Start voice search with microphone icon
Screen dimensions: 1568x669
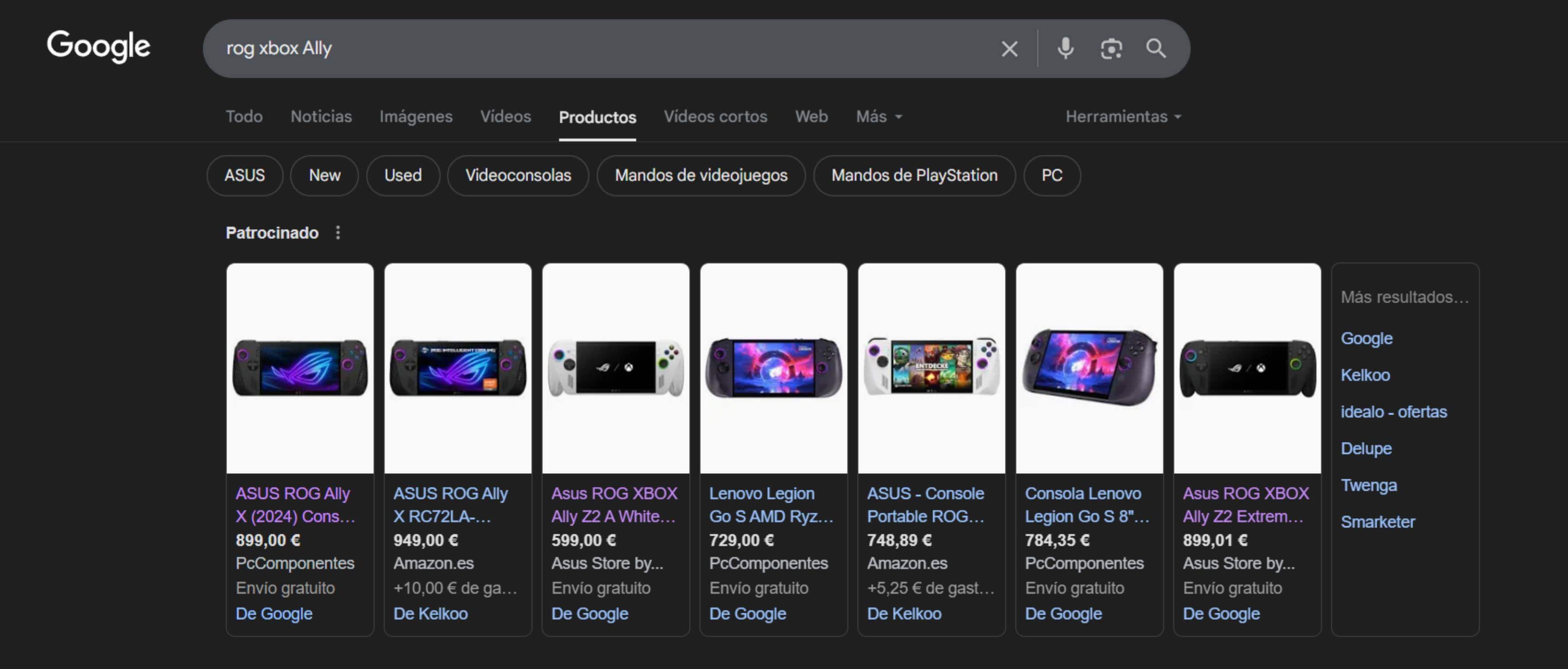tap(1065, 49)
